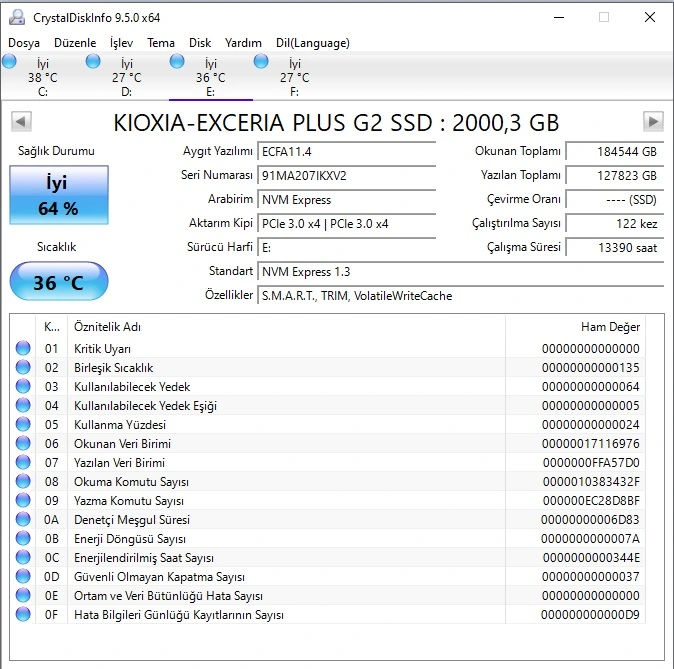674x669 pixels.
Task: Click the Standart field NVM Express 1.3
Action: (x=461, y=272)
